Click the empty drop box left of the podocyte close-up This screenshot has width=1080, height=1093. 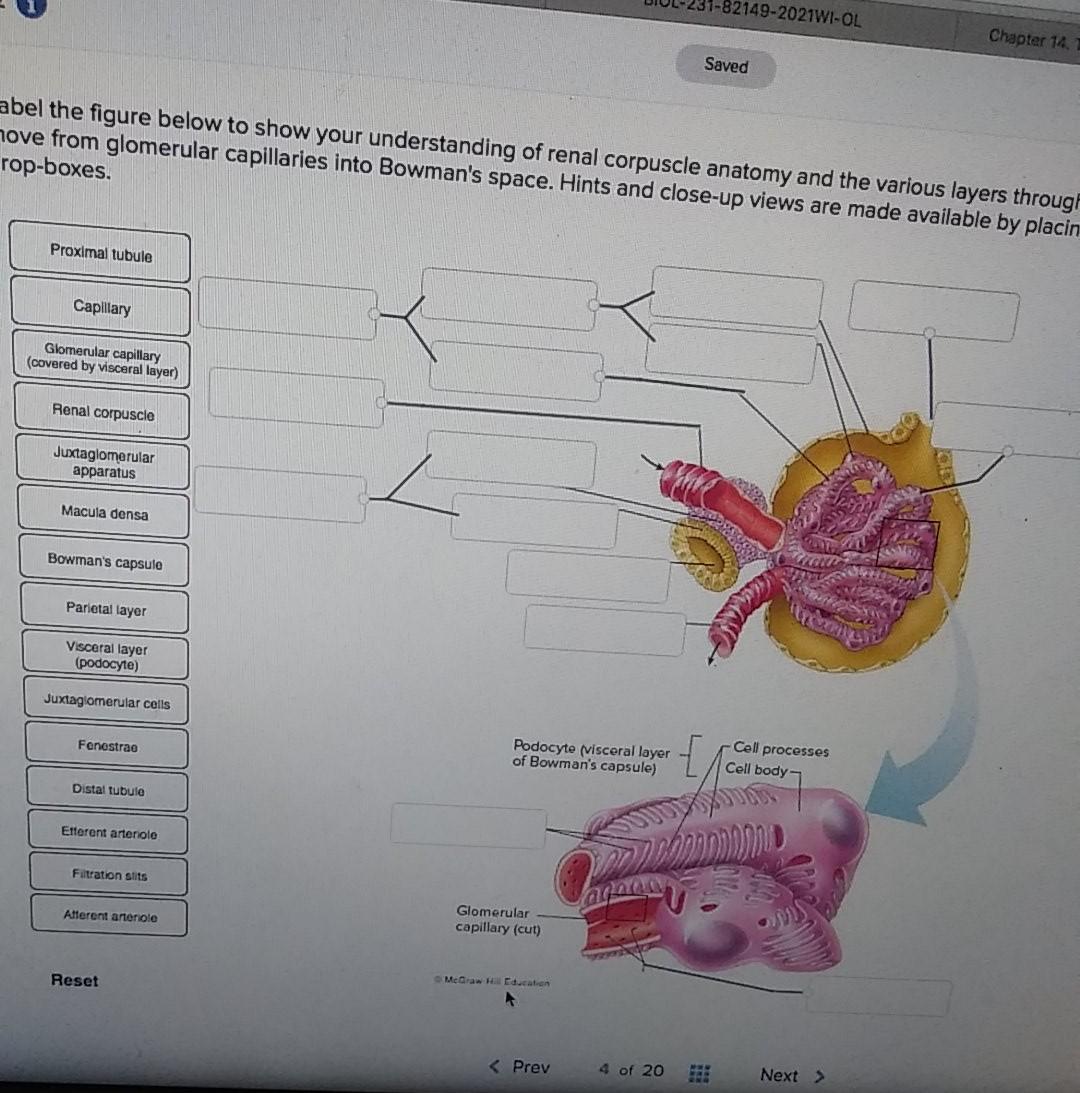pos(469,826)
